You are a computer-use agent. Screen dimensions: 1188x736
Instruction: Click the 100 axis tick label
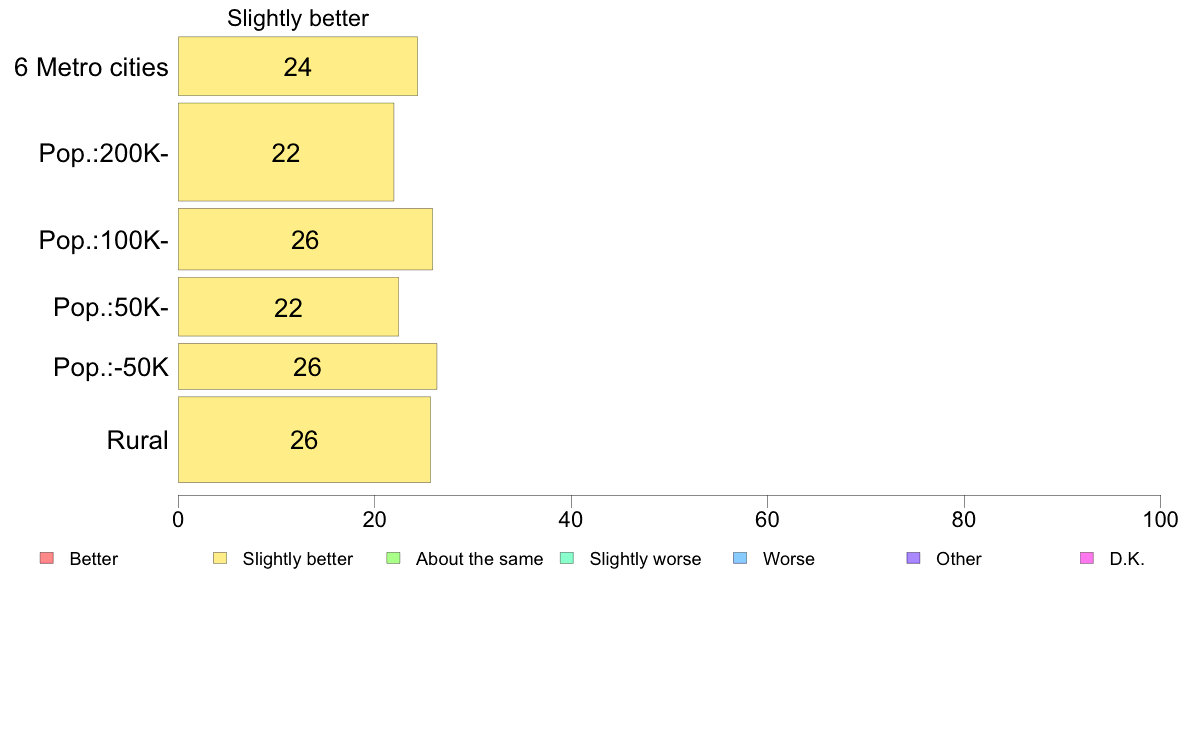(x=1160, y=519)
